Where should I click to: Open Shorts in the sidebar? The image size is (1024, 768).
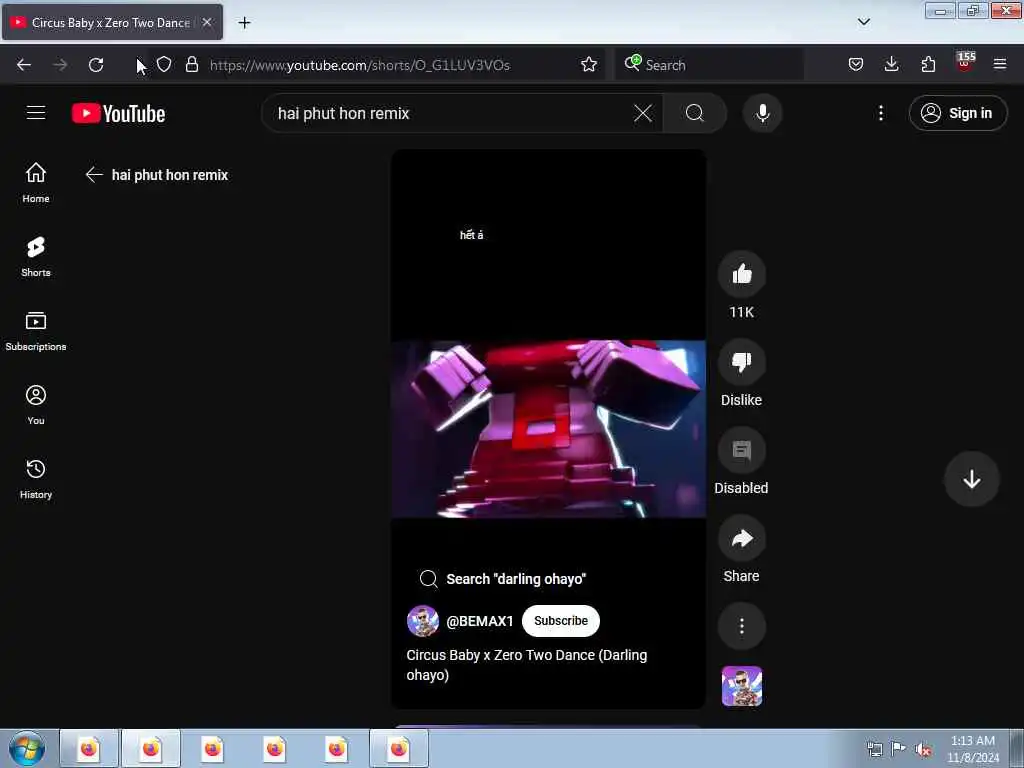coord(36,257)
